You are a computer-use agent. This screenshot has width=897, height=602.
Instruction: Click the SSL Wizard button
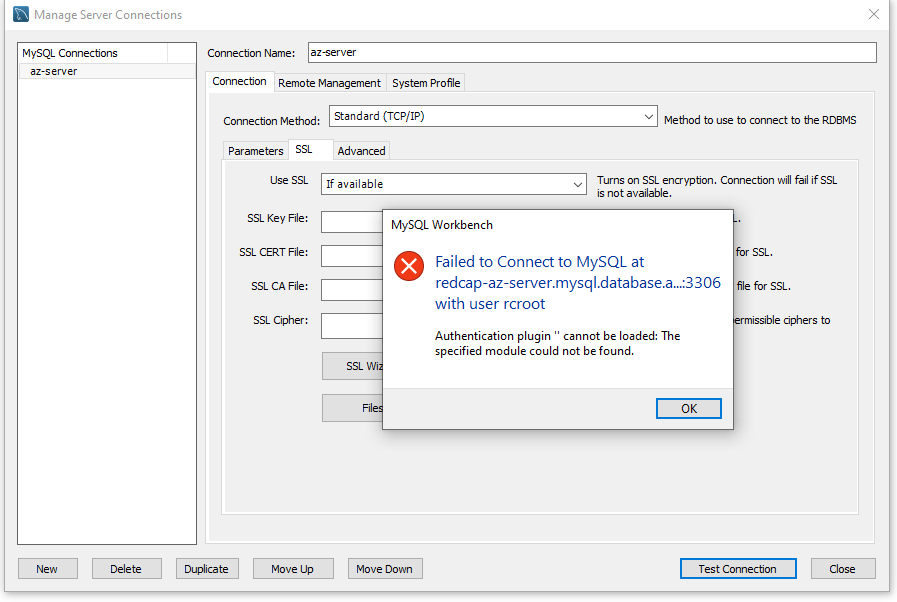352,366
